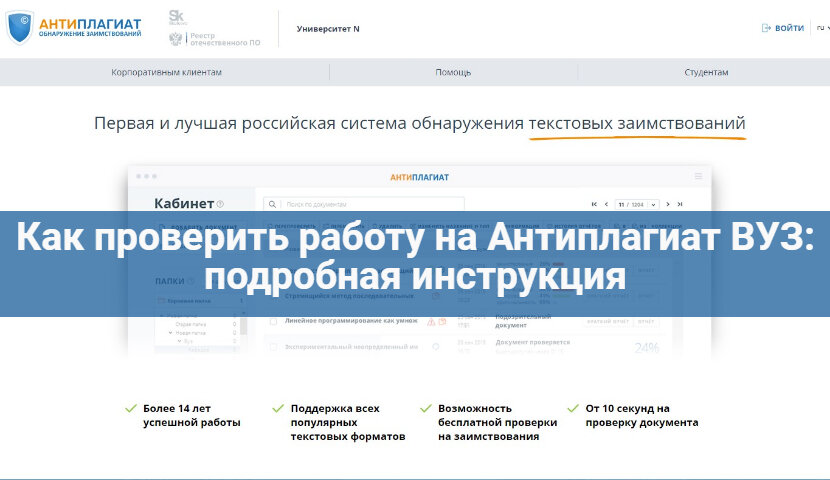Open the Помощь menu
Image resolution: width=830 pixels, height=480 pixels.
tap(453, 72)
